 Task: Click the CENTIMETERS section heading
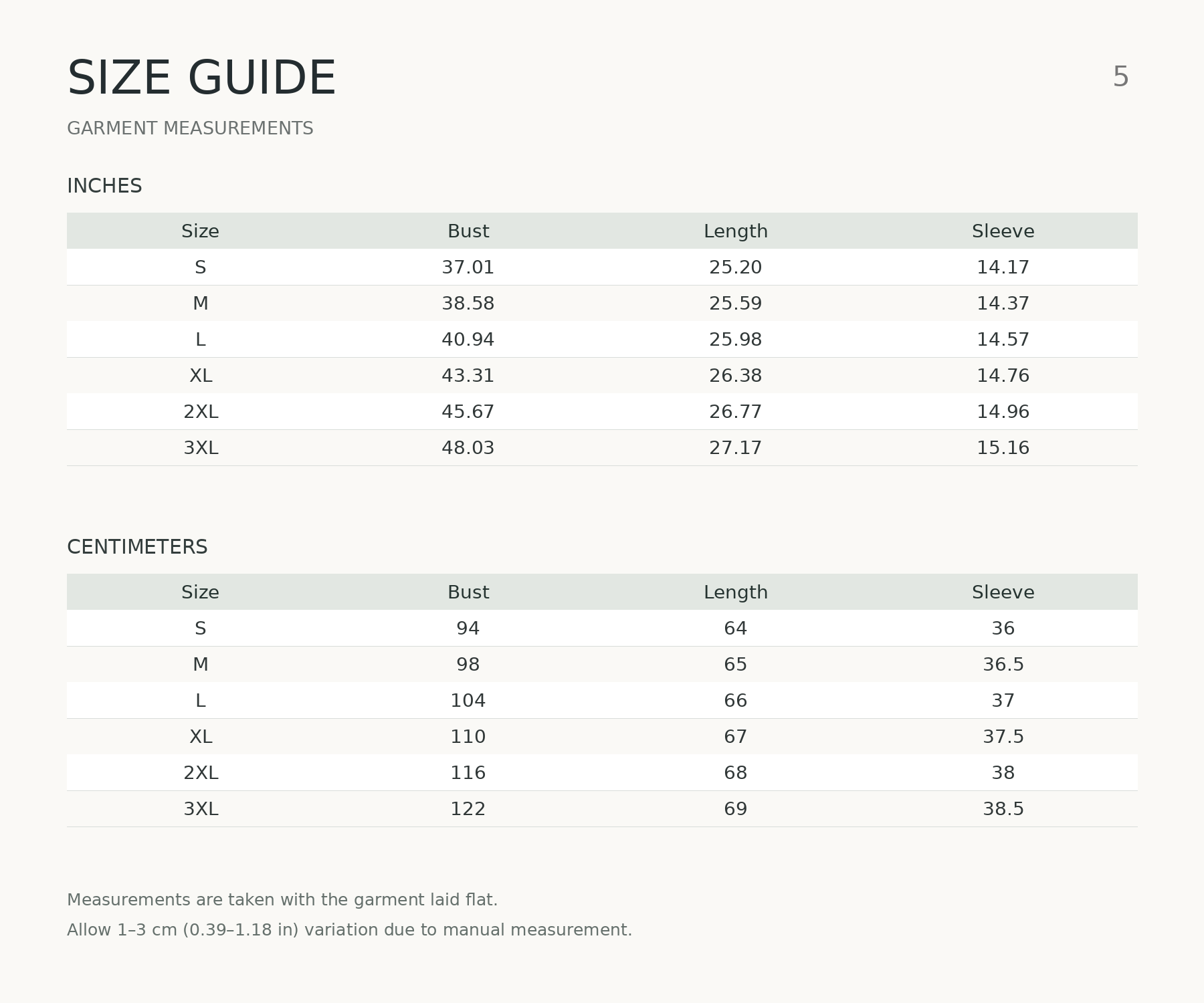137,547
